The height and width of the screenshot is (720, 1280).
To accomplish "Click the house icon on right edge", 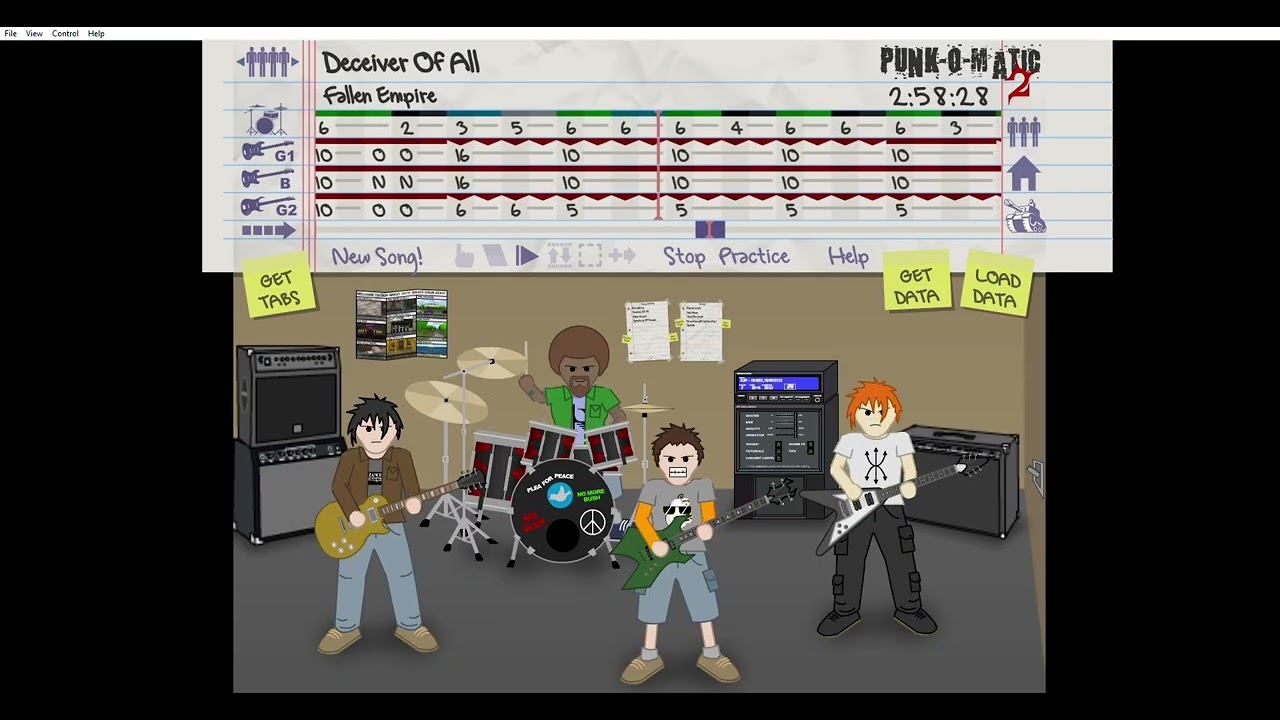I will click(1023, 173).
